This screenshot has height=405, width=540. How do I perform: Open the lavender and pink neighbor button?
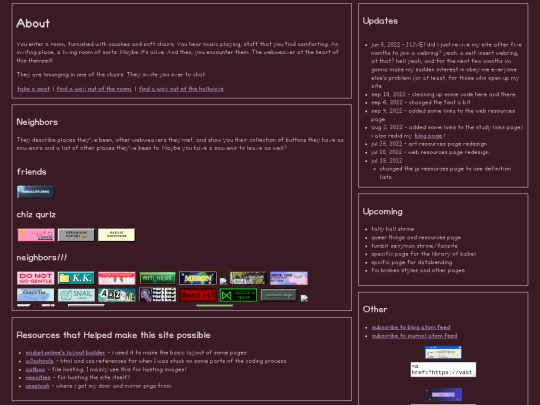tap(289, 278)
